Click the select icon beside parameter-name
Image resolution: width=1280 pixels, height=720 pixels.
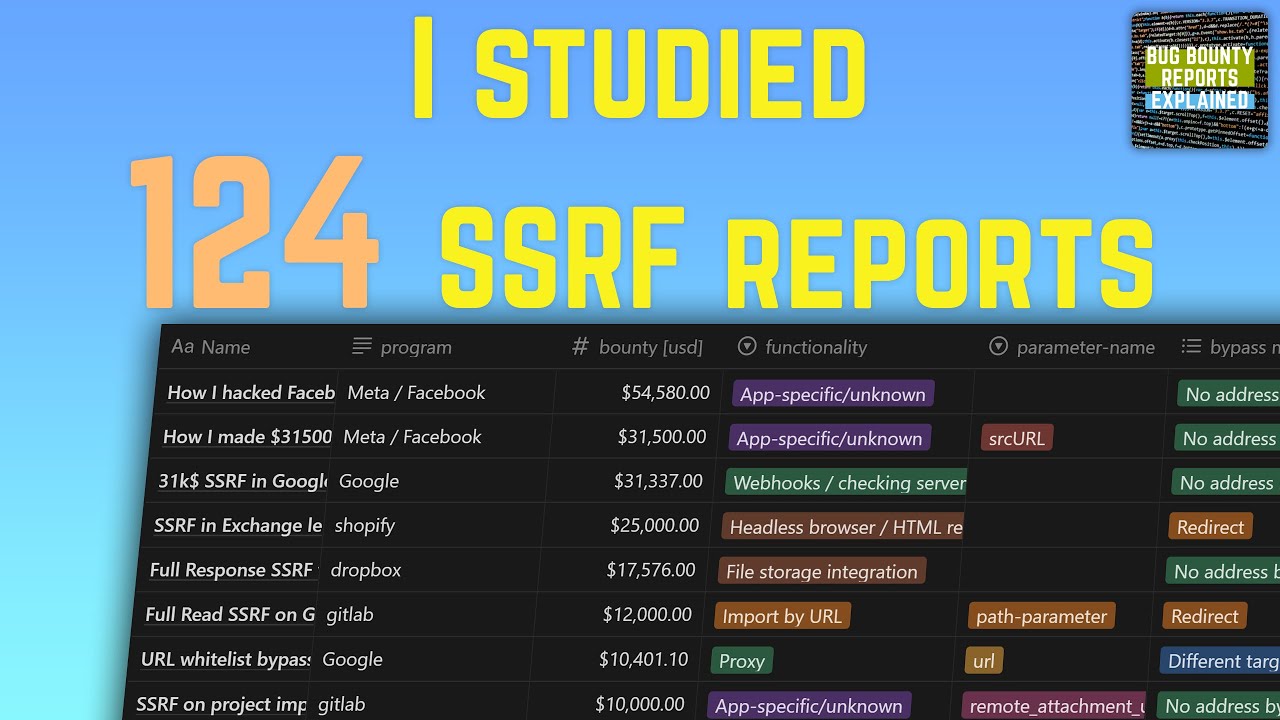click(x=998, y=347)
